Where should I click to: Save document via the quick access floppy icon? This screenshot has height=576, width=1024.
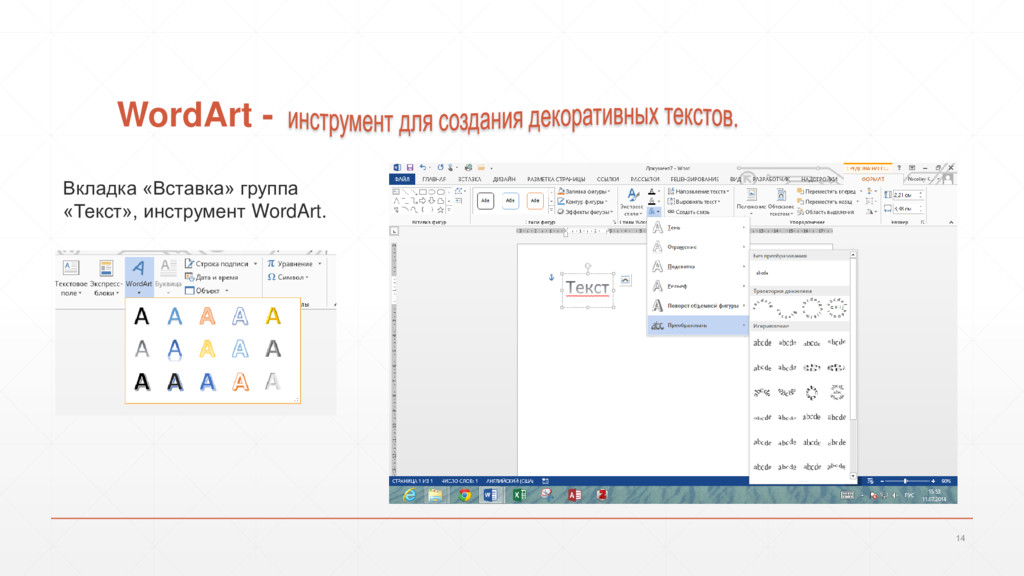(410, 168)
